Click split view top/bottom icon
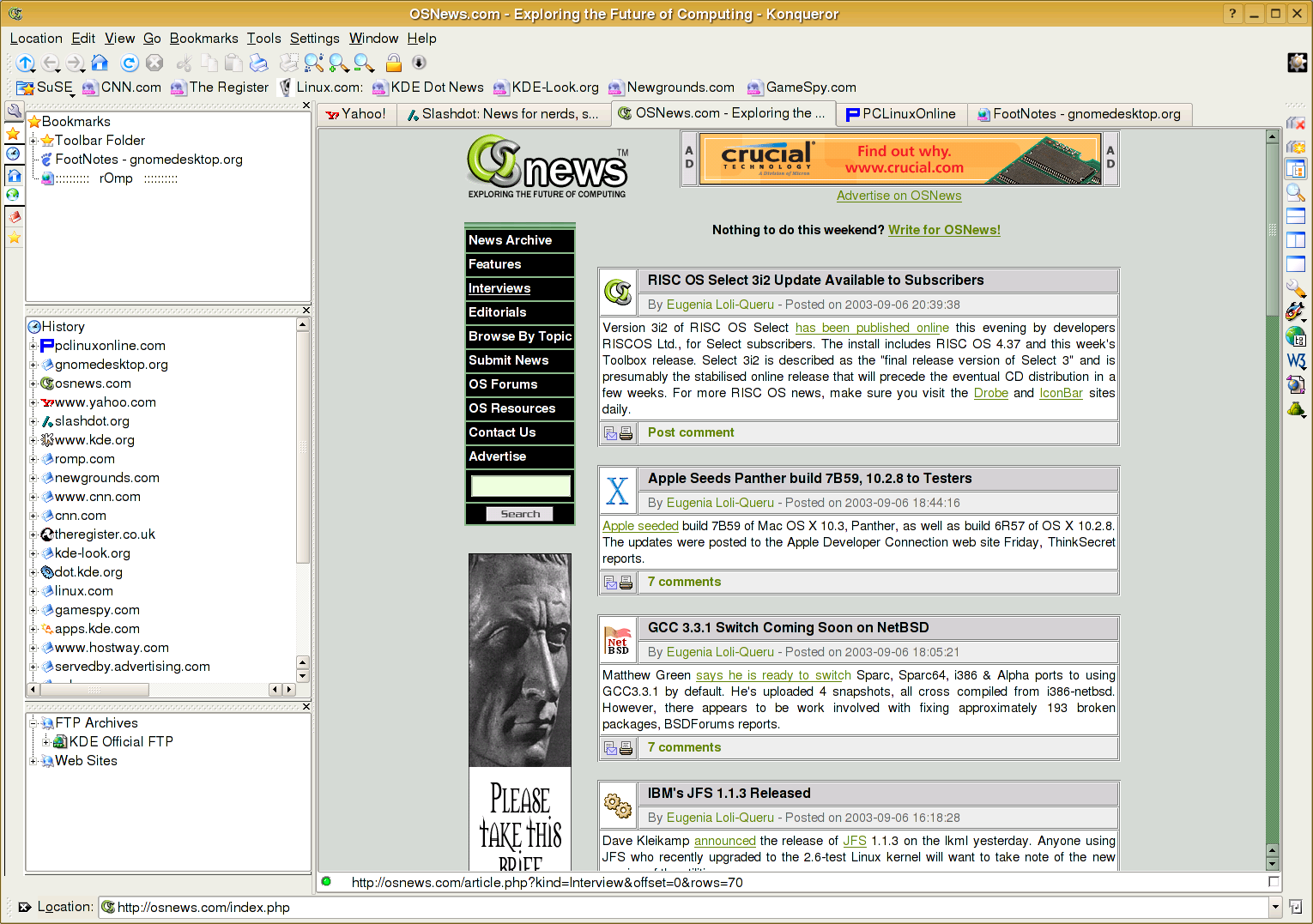This screenshot has width=1313, height=924. pyautogui.click(x=1296, y=216)
